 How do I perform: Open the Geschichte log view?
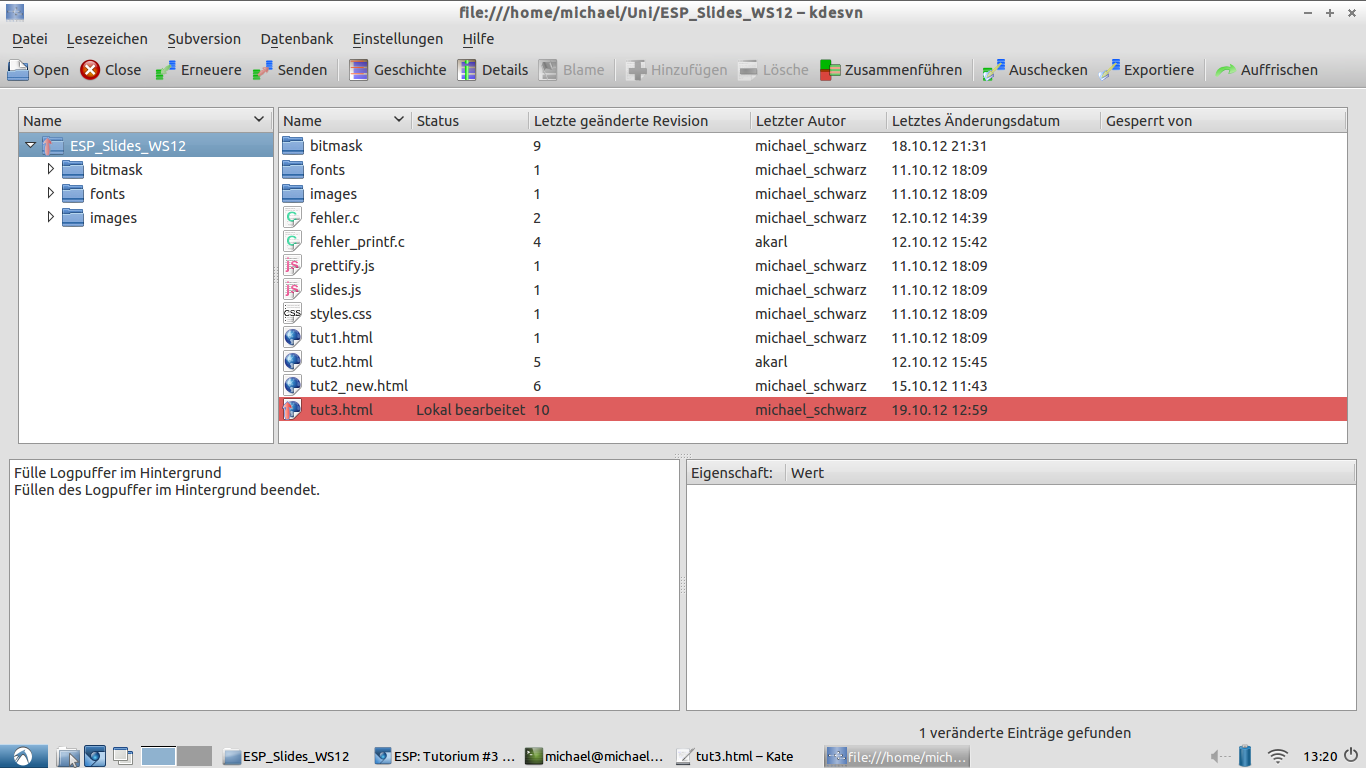(x=397, y=70)
